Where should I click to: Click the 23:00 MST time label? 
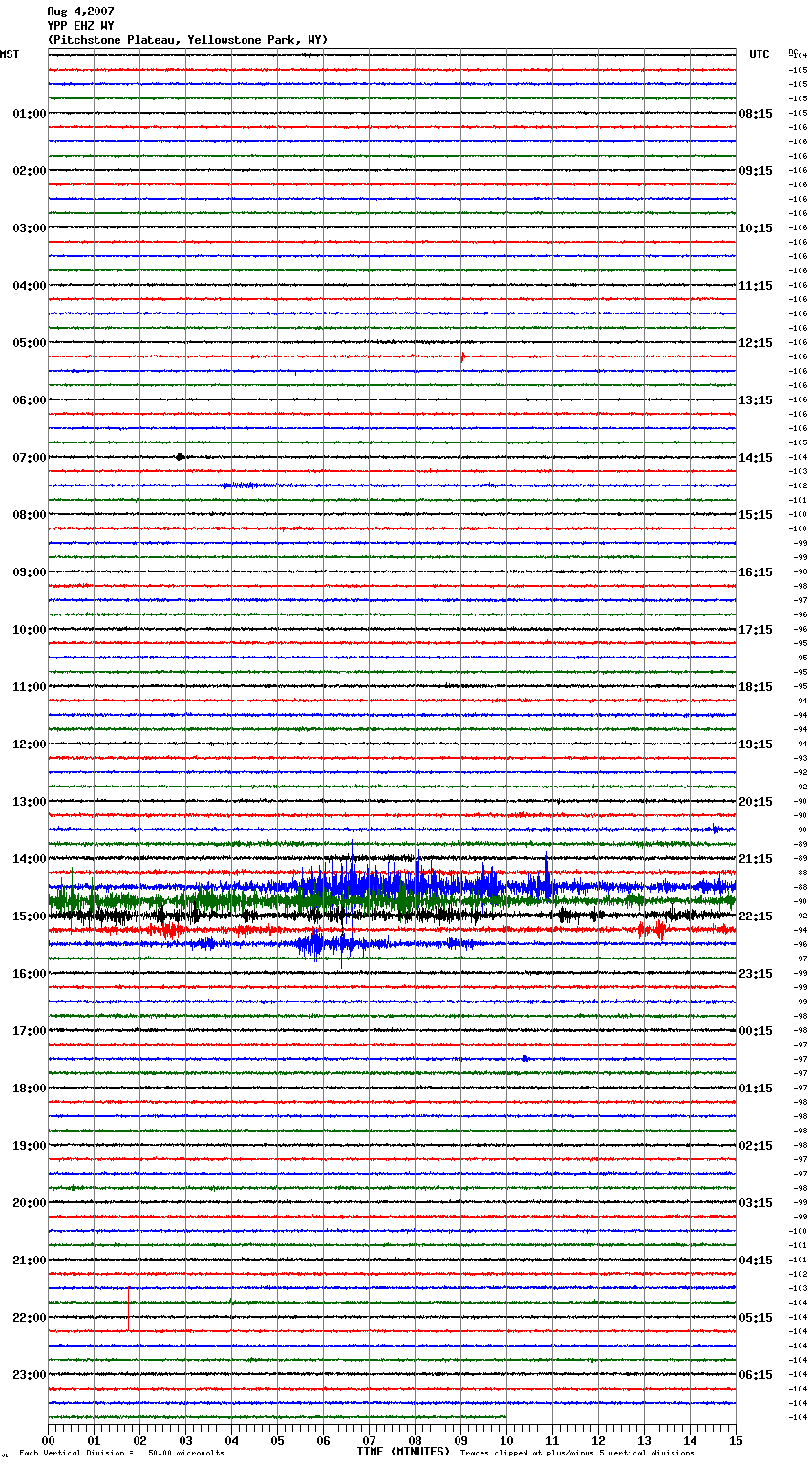pos(29,1375)
